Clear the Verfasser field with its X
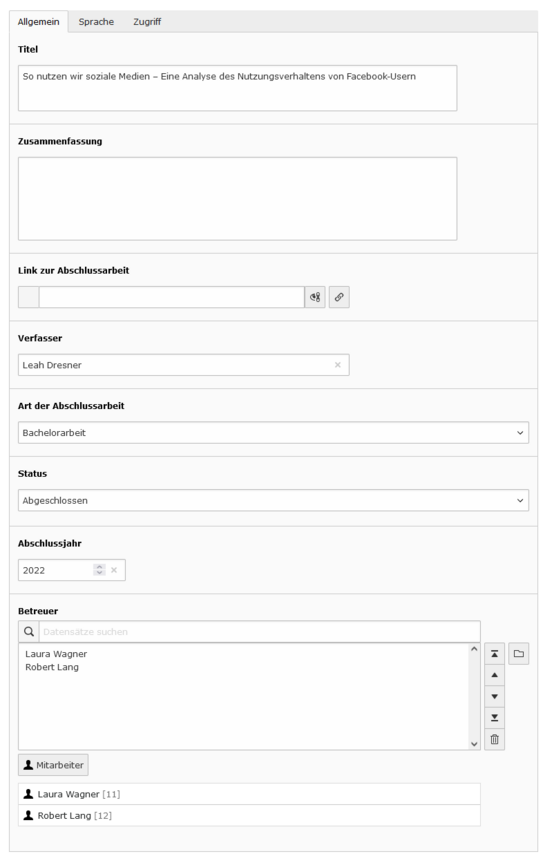This screenshot has width=543, height=854. point(338,365)
